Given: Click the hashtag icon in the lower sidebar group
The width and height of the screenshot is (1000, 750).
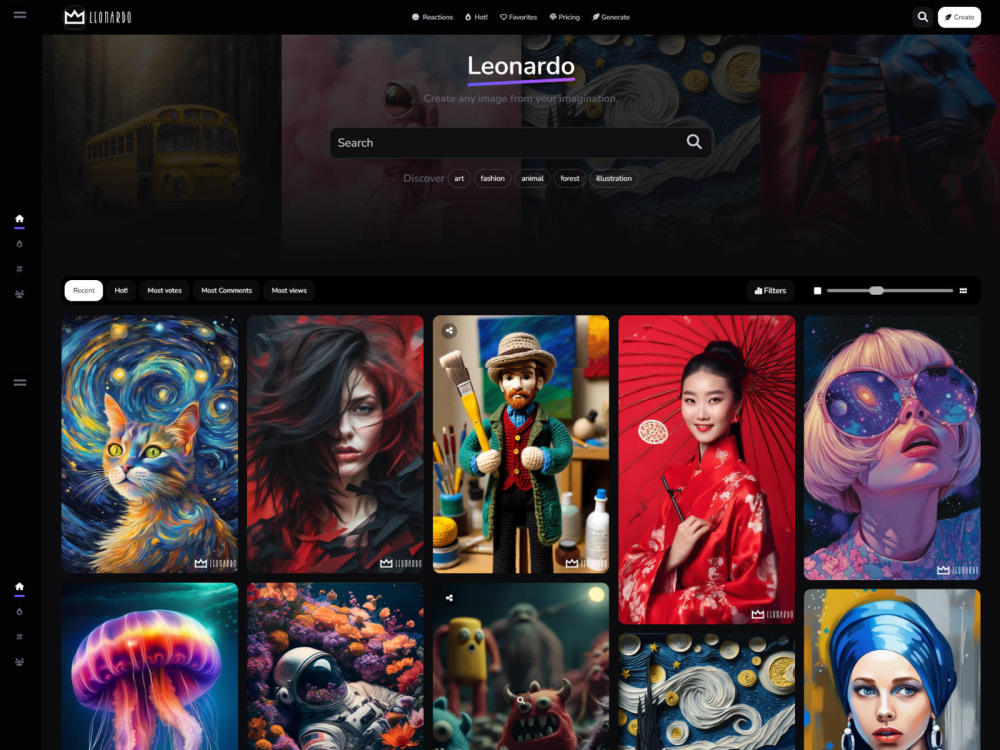Looking at the screenshot, I should click(x=19, y=636).
